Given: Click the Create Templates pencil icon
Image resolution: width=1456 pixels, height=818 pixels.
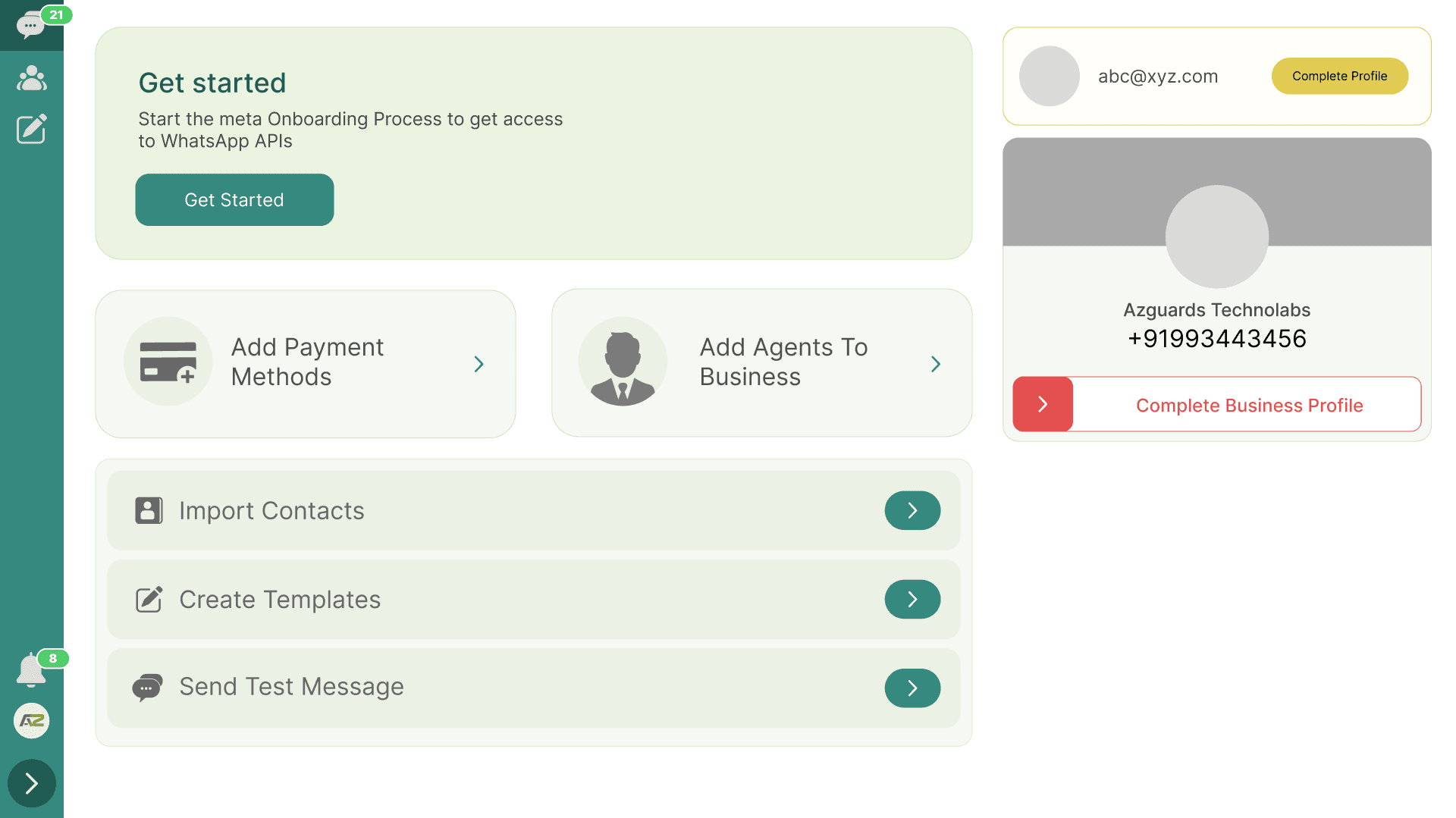Looking at the screenshot, I should [x=149, y=599].
